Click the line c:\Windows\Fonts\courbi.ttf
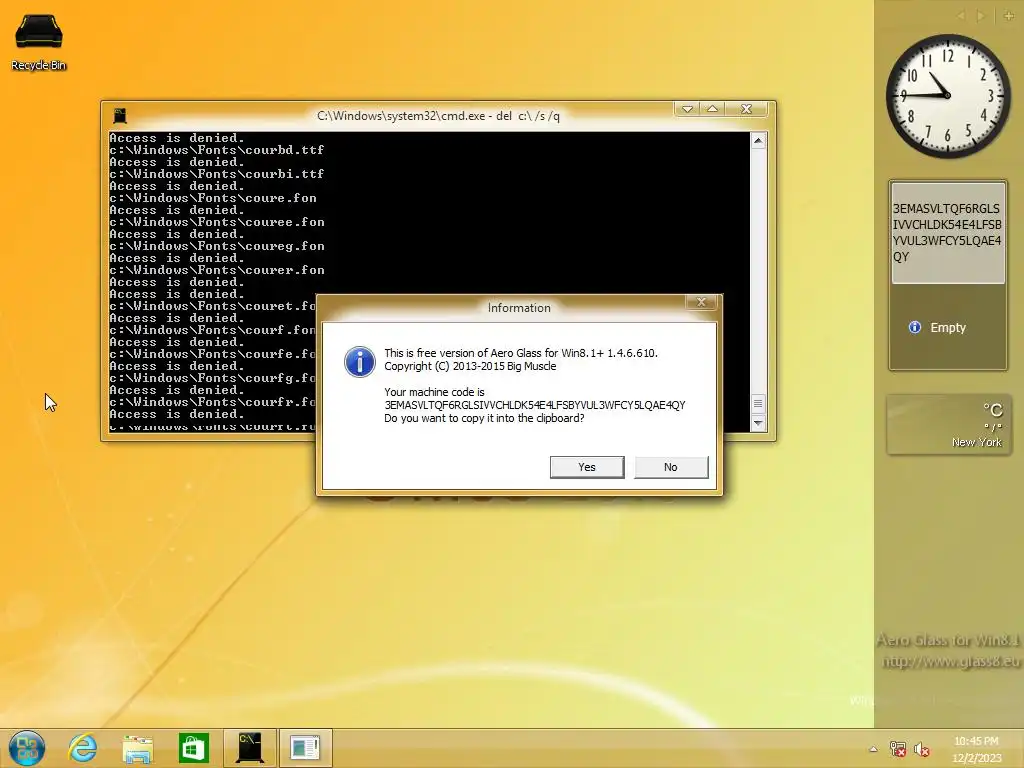This screenshot has height=768, width=1024. 217,174
